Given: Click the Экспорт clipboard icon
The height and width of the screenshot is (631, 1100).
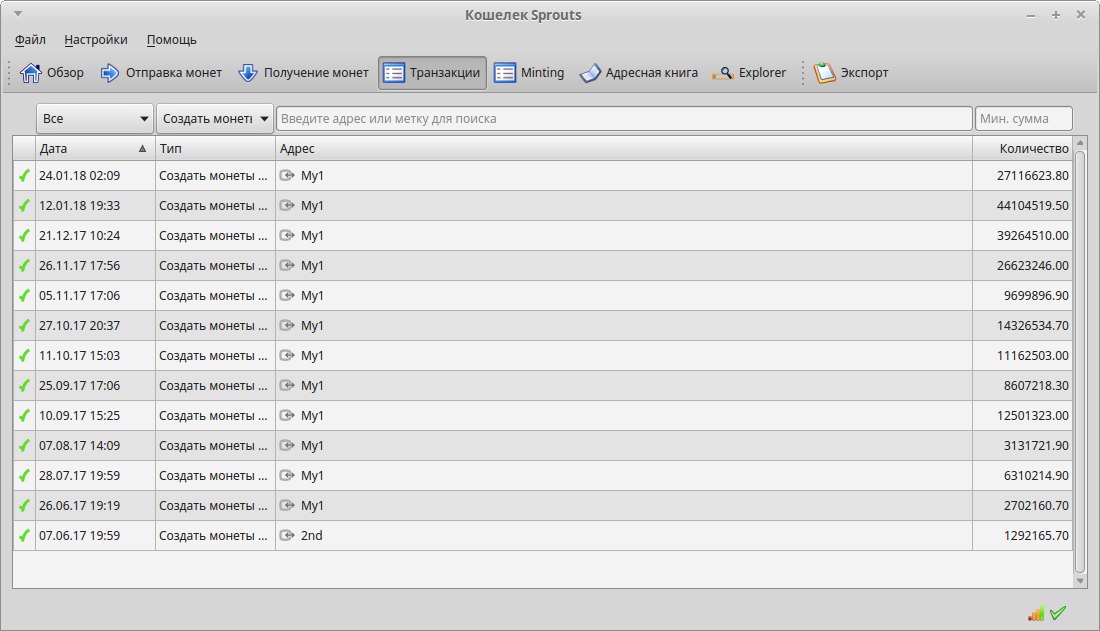Looking at the screenshot, I should click(x=824, y=72).
